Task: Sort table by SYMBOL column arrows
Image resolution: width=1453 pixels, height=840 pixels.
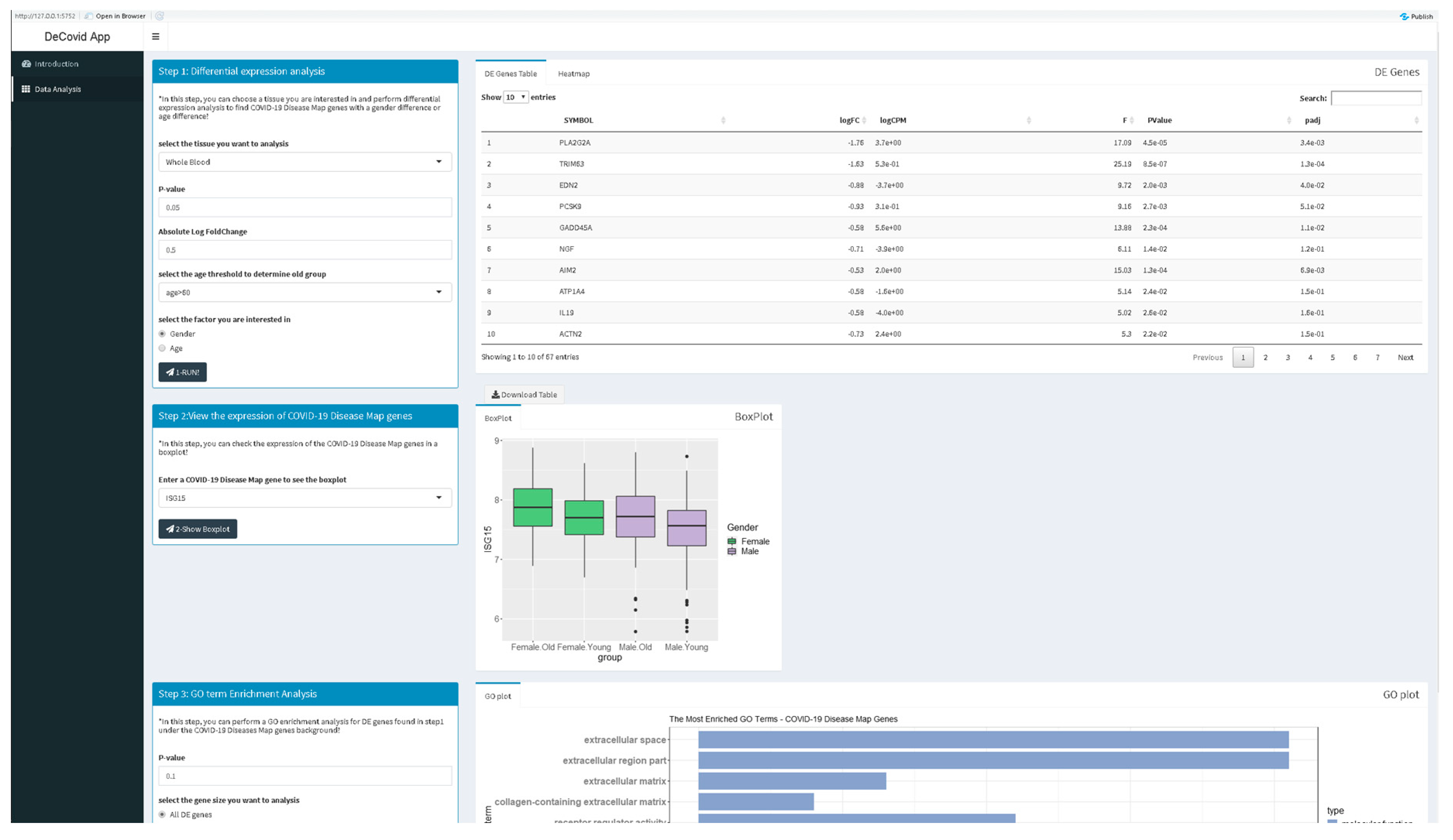Action: 723,120
